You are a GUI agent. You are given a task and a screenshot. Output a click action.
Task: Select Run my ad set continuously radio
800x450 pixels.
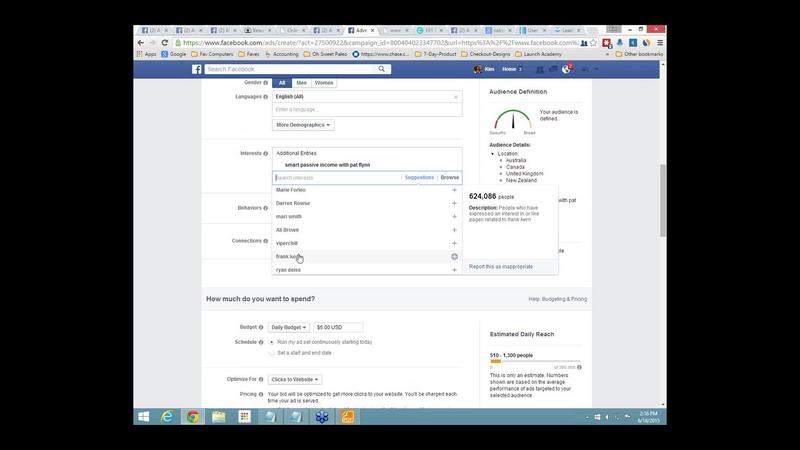271,342
